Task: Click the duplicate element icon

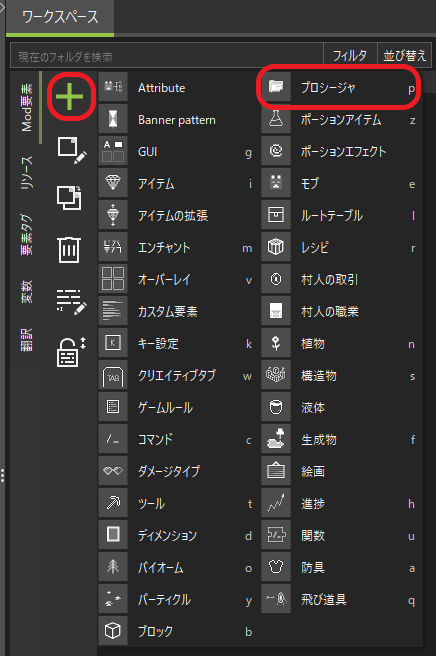Action: coord(69,197)
